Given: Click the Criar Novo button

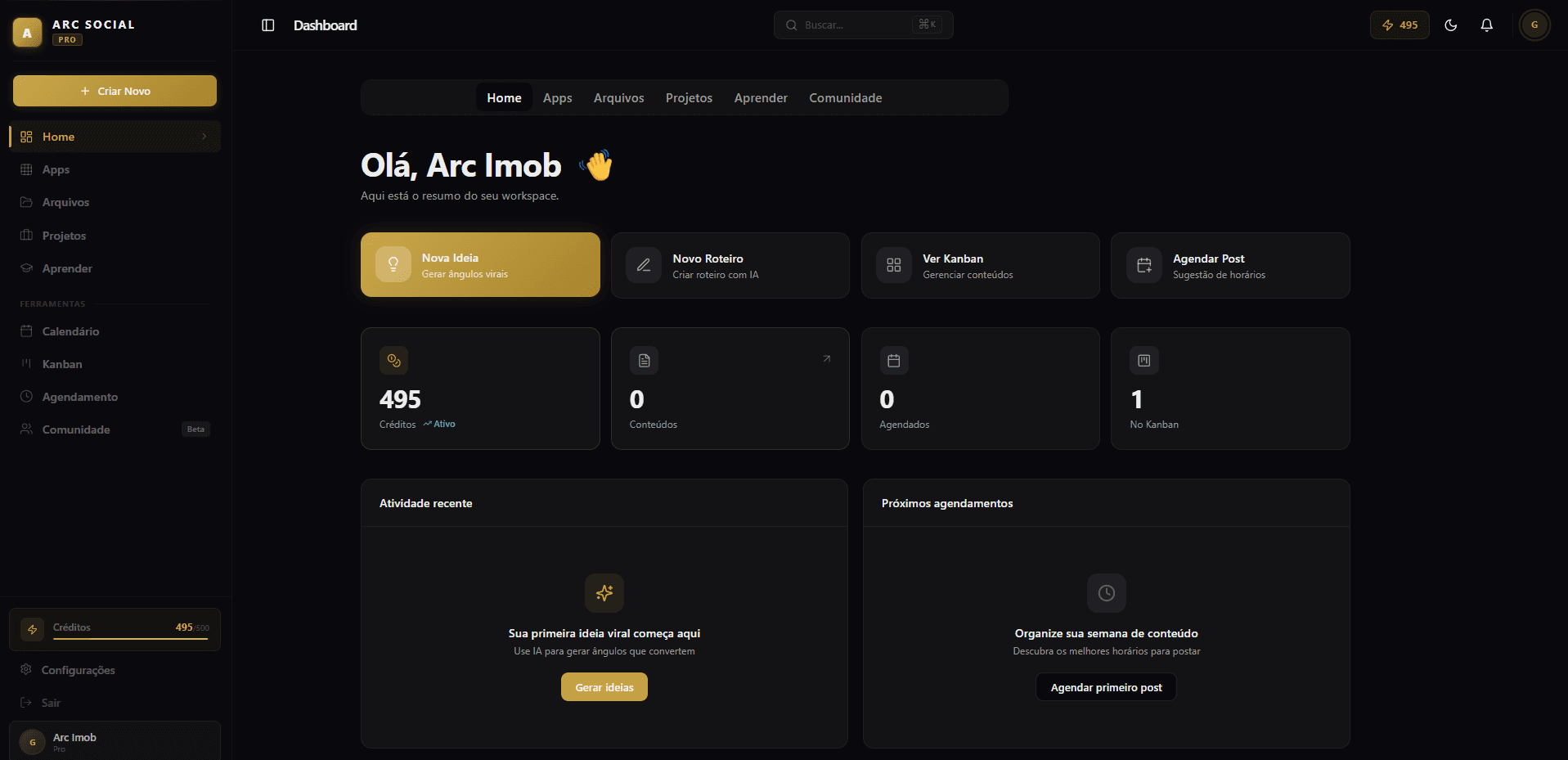Looking at the screenshot, I should pos(114,90).
